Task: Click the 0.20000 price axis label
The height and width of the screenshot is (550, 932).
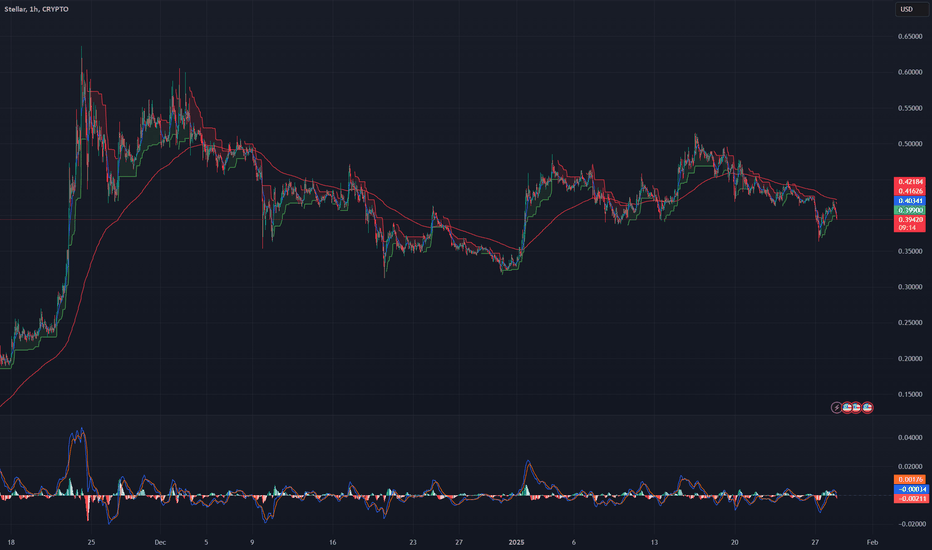Action: click(910, 359)
